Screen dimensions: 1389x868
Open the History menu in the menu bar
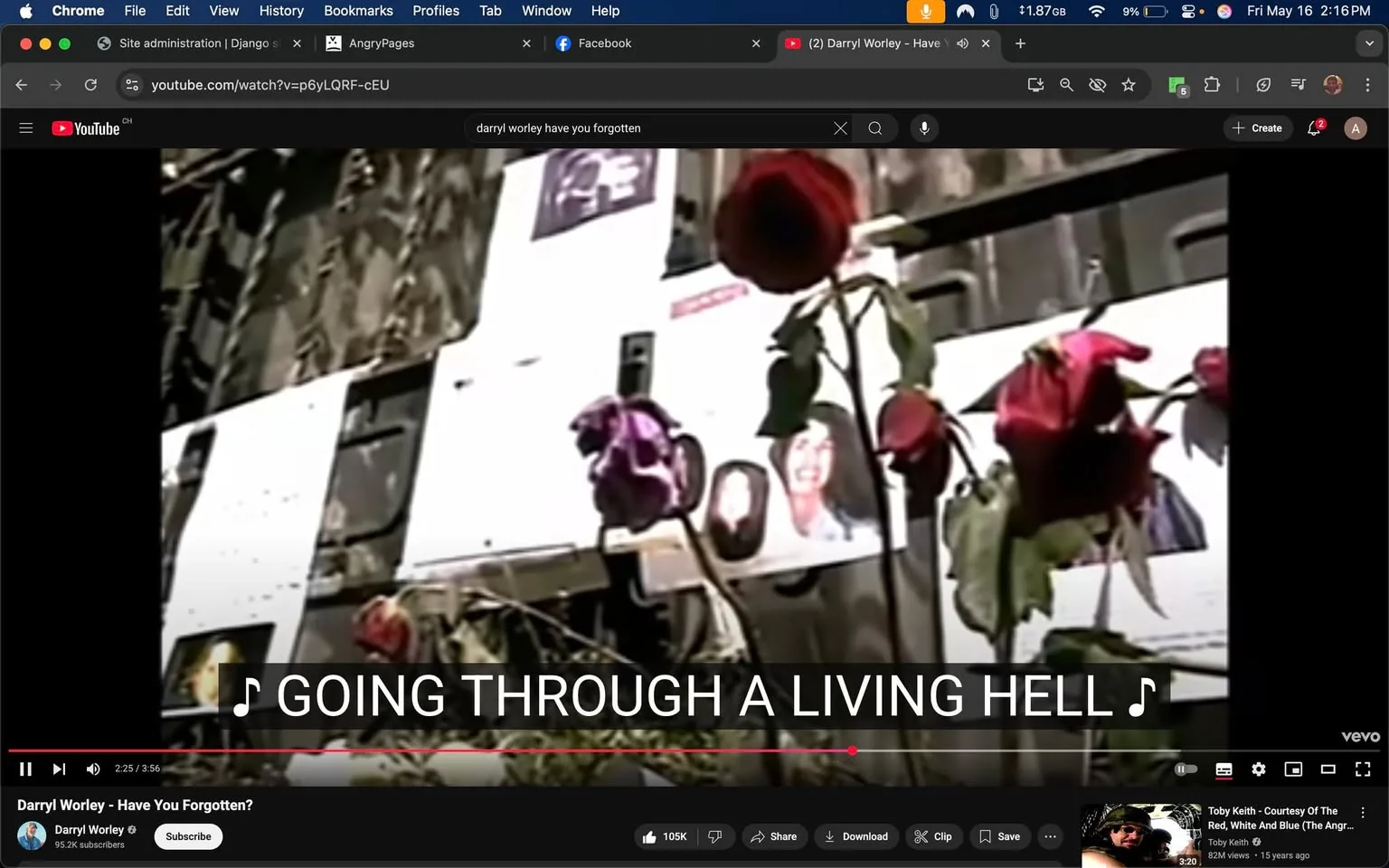click(280, 11)
